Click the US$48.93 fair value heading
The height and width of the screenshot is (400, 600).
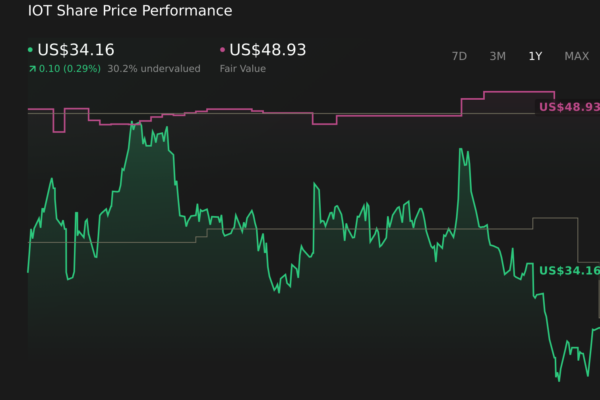268,49
